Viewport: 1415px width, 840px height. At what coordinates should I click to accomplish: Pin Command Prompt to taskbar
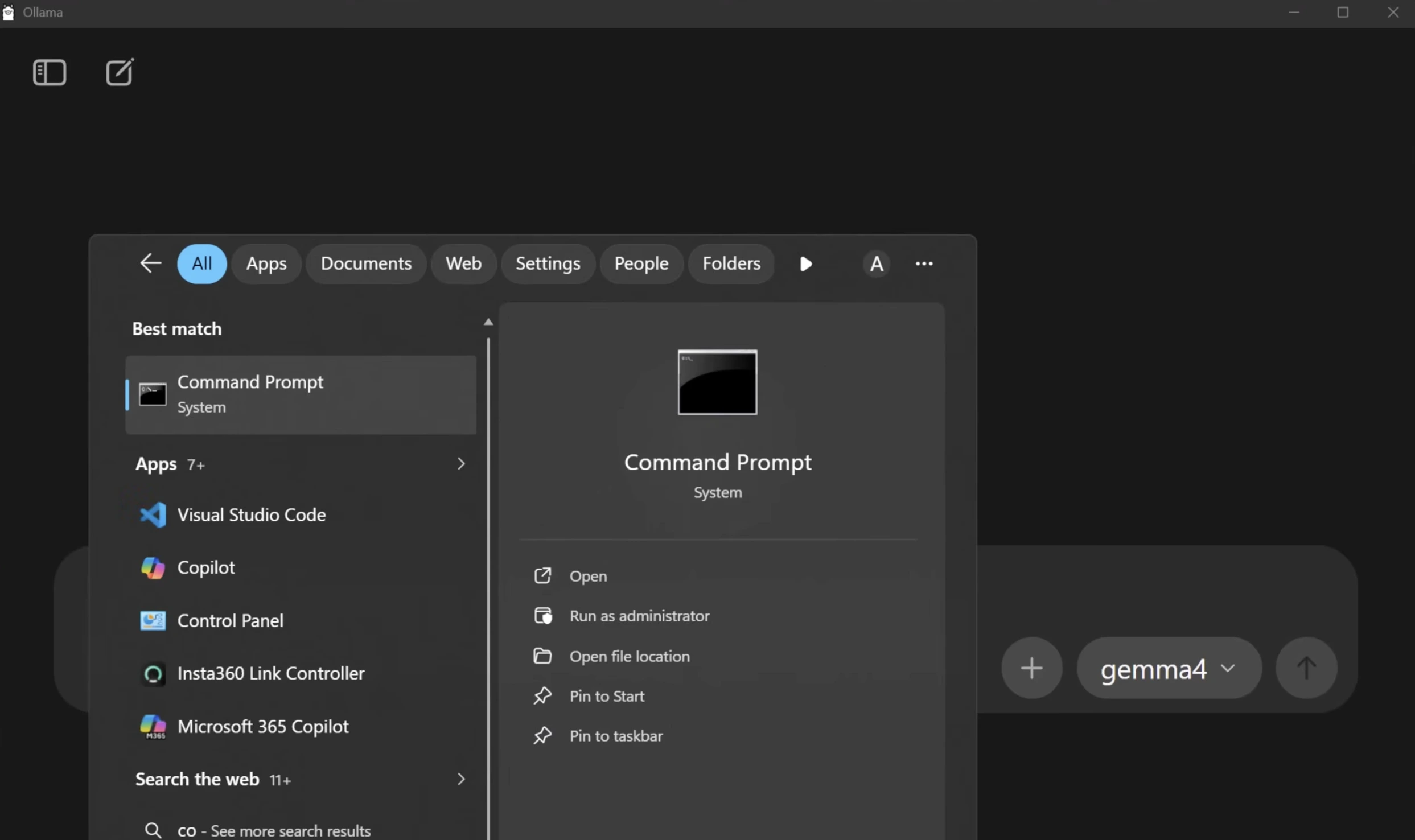pyautogui.click(x=615, y=736)
